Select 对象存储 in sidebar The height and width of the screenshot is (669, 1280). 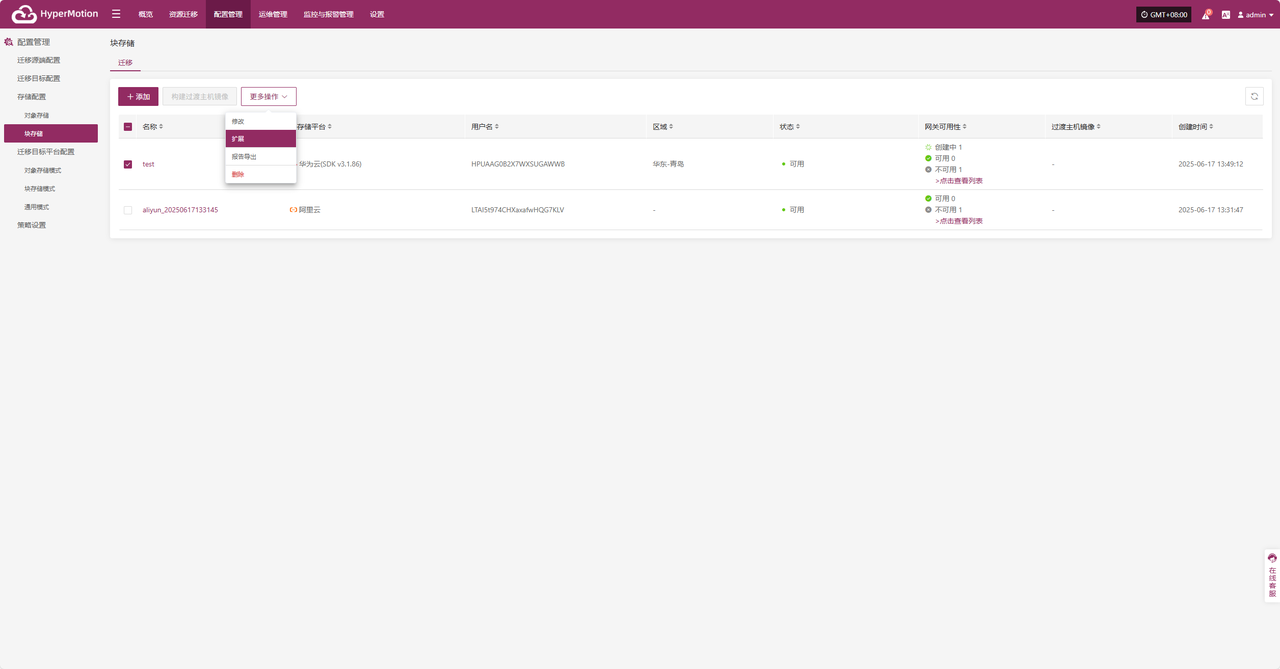click(x=36, y=115)
